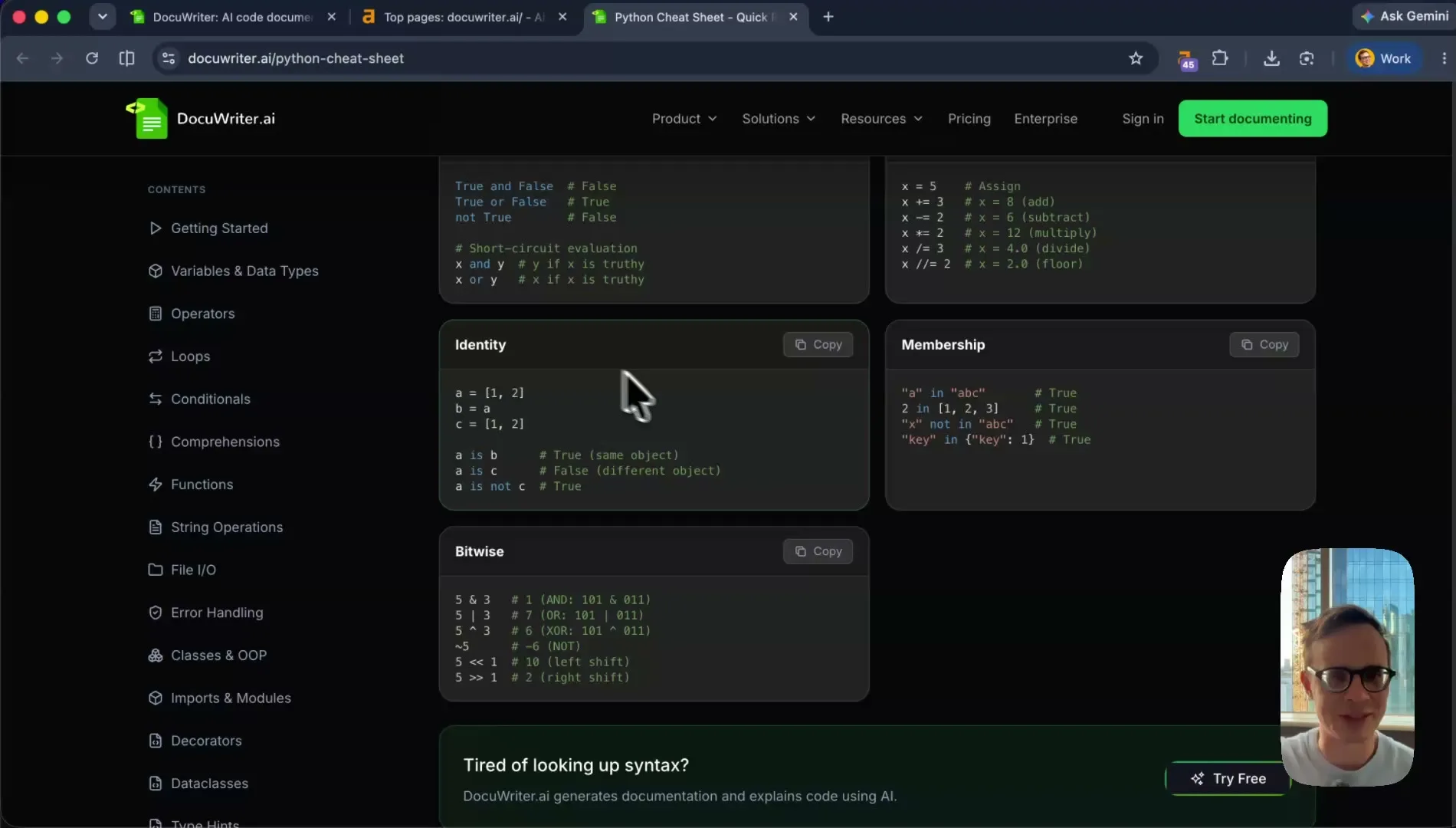This screenshot has height=828, width=1456.
Task: Copy the Identity code snippet
Action: 818,345
